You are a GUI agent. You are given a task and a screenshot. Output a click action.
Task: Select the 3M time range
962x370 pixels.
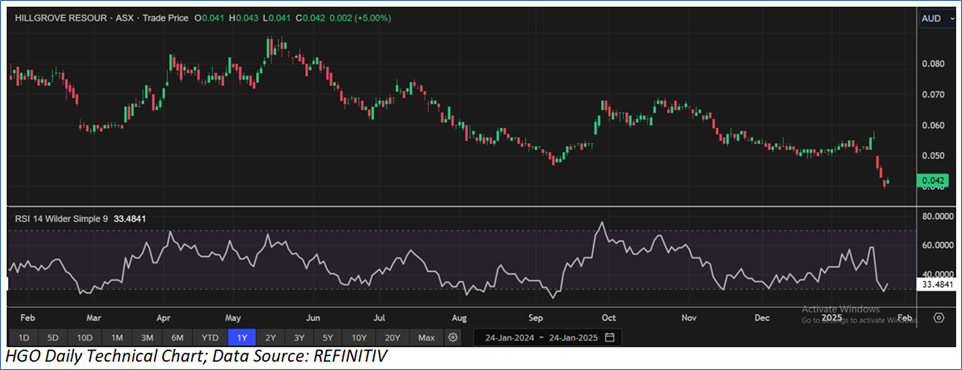pos(147,337)
